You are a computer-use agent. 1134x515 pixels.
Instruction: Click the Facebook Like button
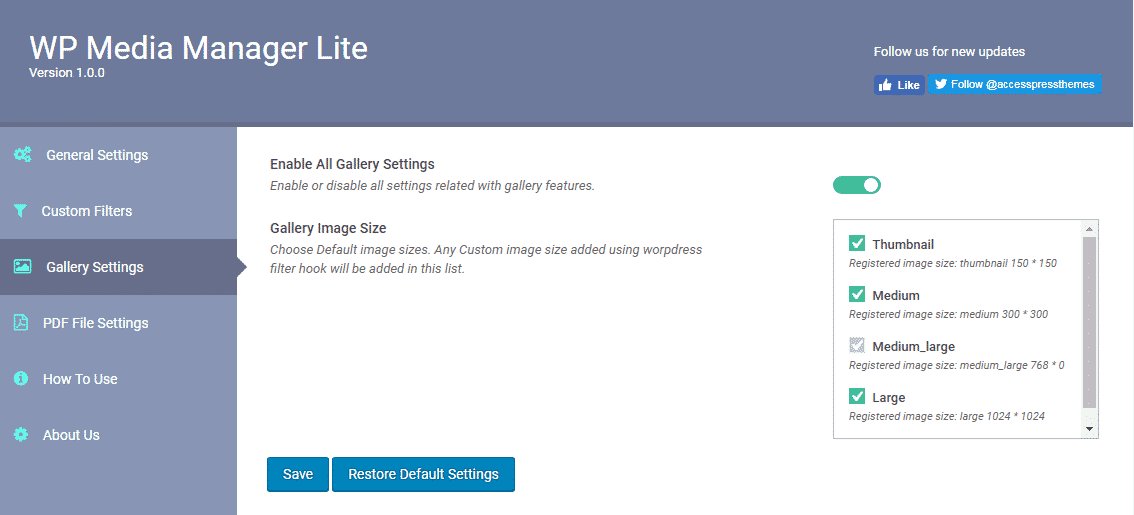pyautogui.click(x=899, y=85)
